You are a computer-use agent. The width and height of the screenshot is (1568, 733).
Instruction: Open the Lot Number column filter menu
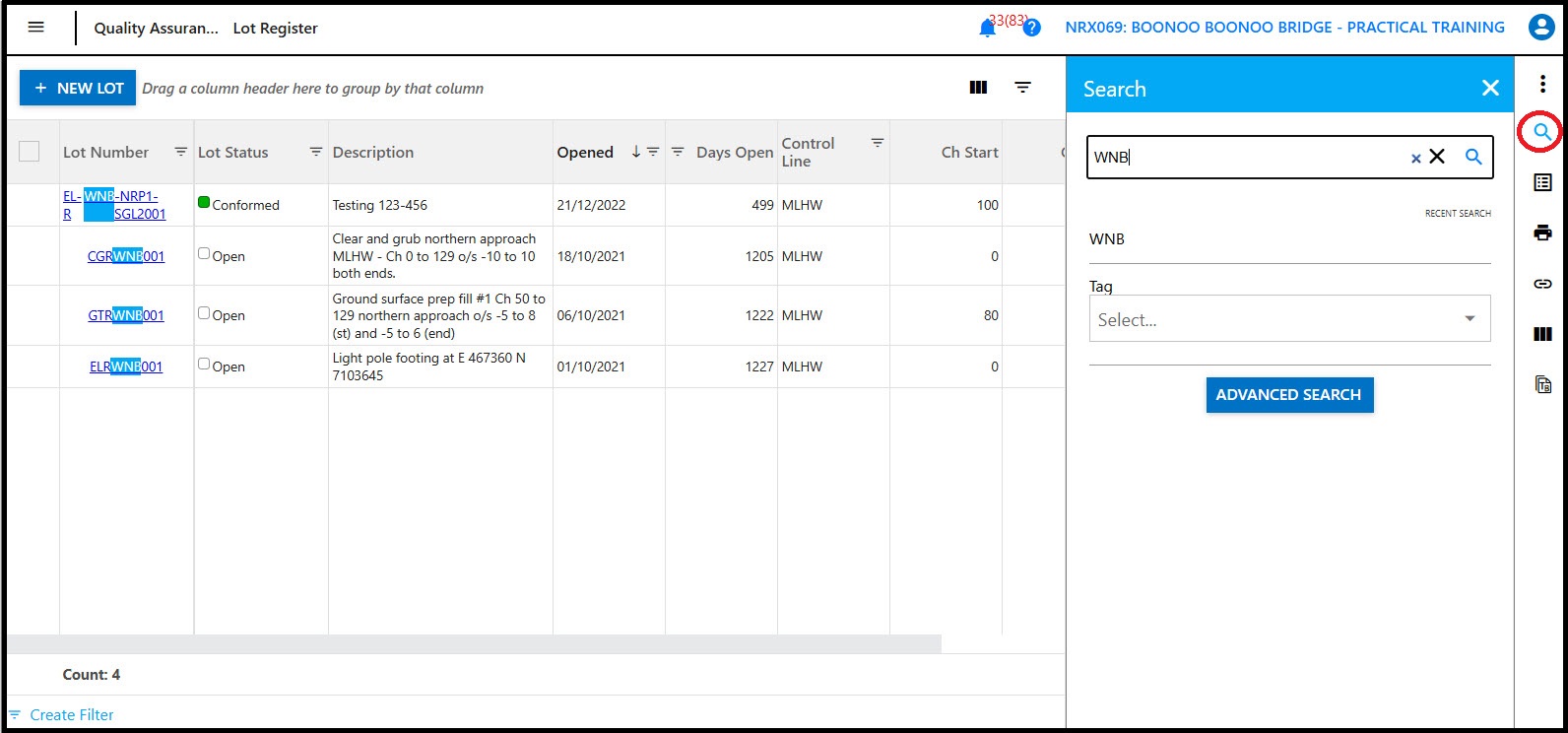[x=180, y=152]
